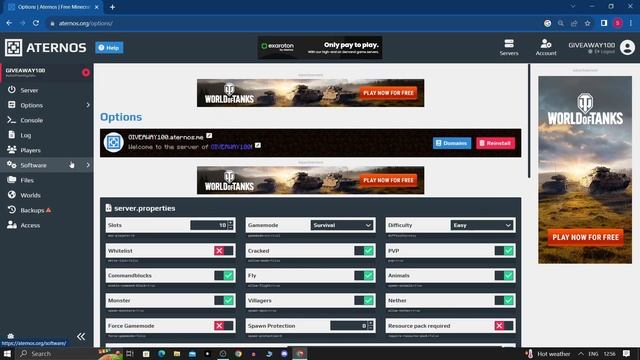Click the user avatar icon
The height and width of the screenshot is (360, 640).
coord(627,47)
